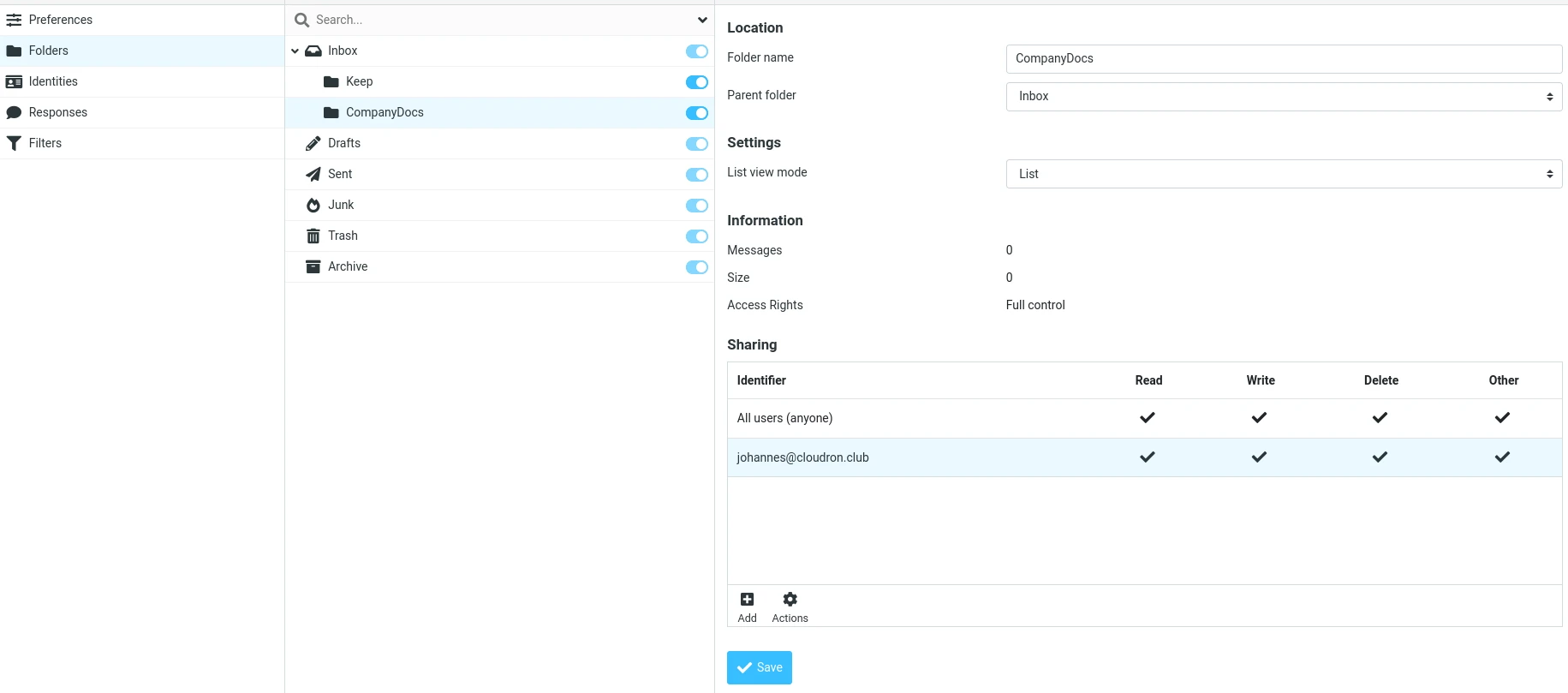Open the Actions gear icon menu
1568x693 pixels.
click(790, 600)
